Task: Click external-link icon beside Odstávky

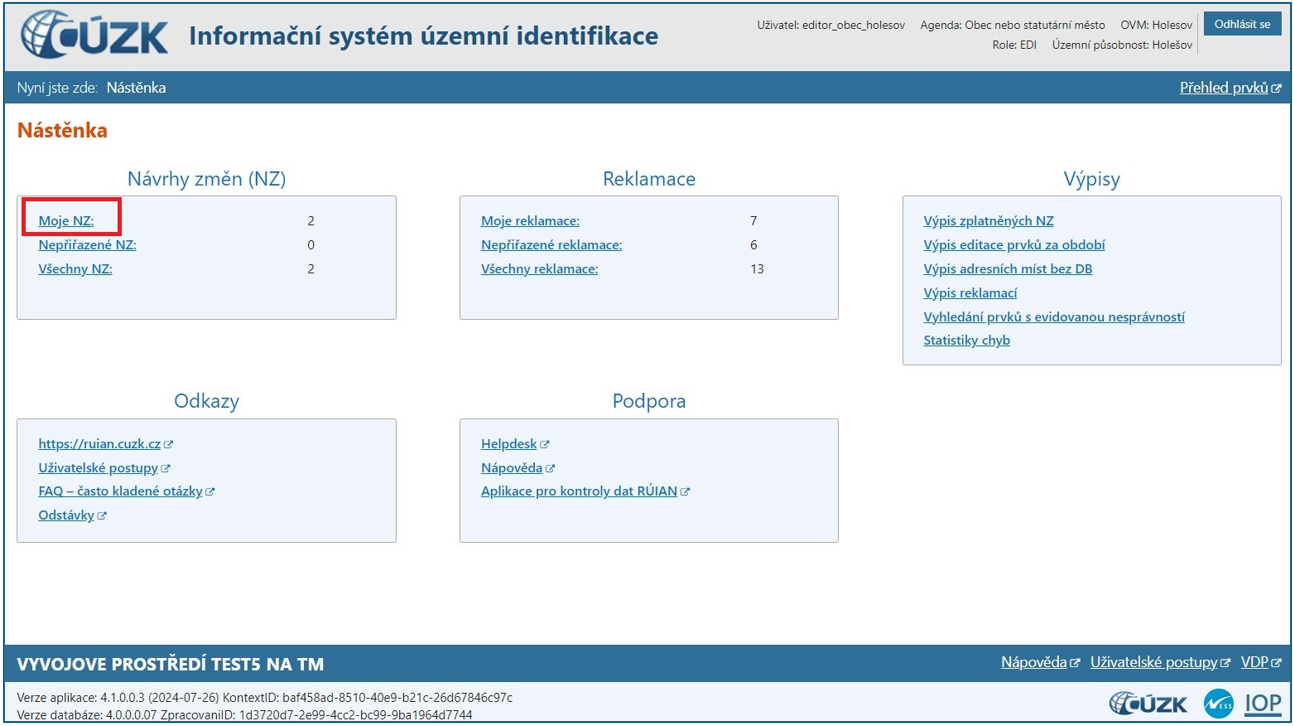Action: click(x=102, y=516)
